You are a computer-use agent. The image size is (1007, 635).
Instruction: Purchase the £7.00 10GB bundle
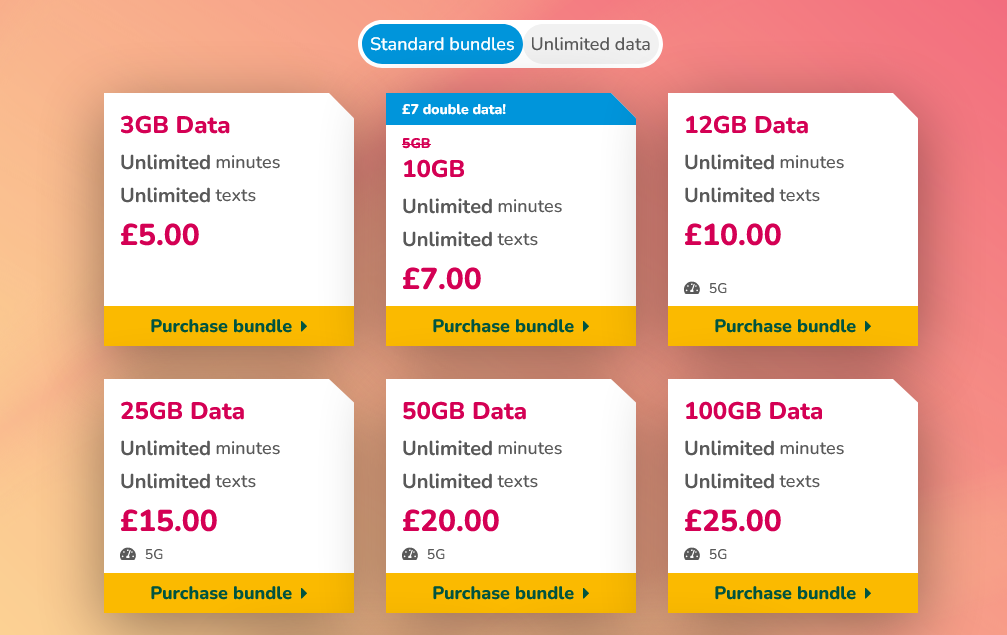pos(511,326)
